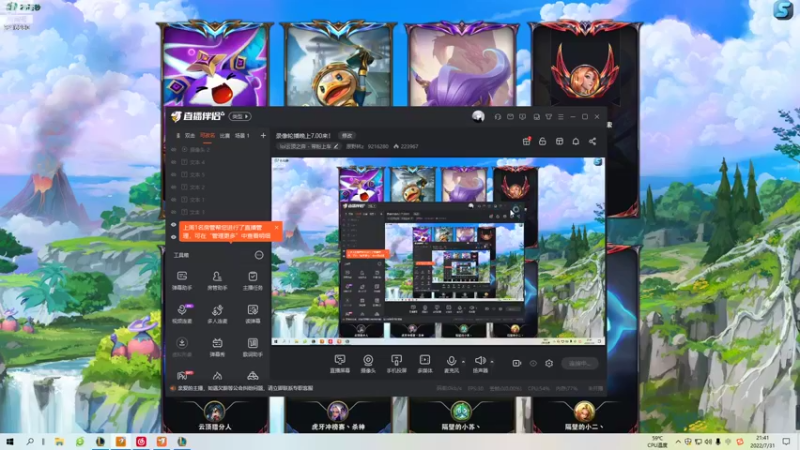Open Windows notification center
The height and width of the screenshot is (450, 800).
786,441
